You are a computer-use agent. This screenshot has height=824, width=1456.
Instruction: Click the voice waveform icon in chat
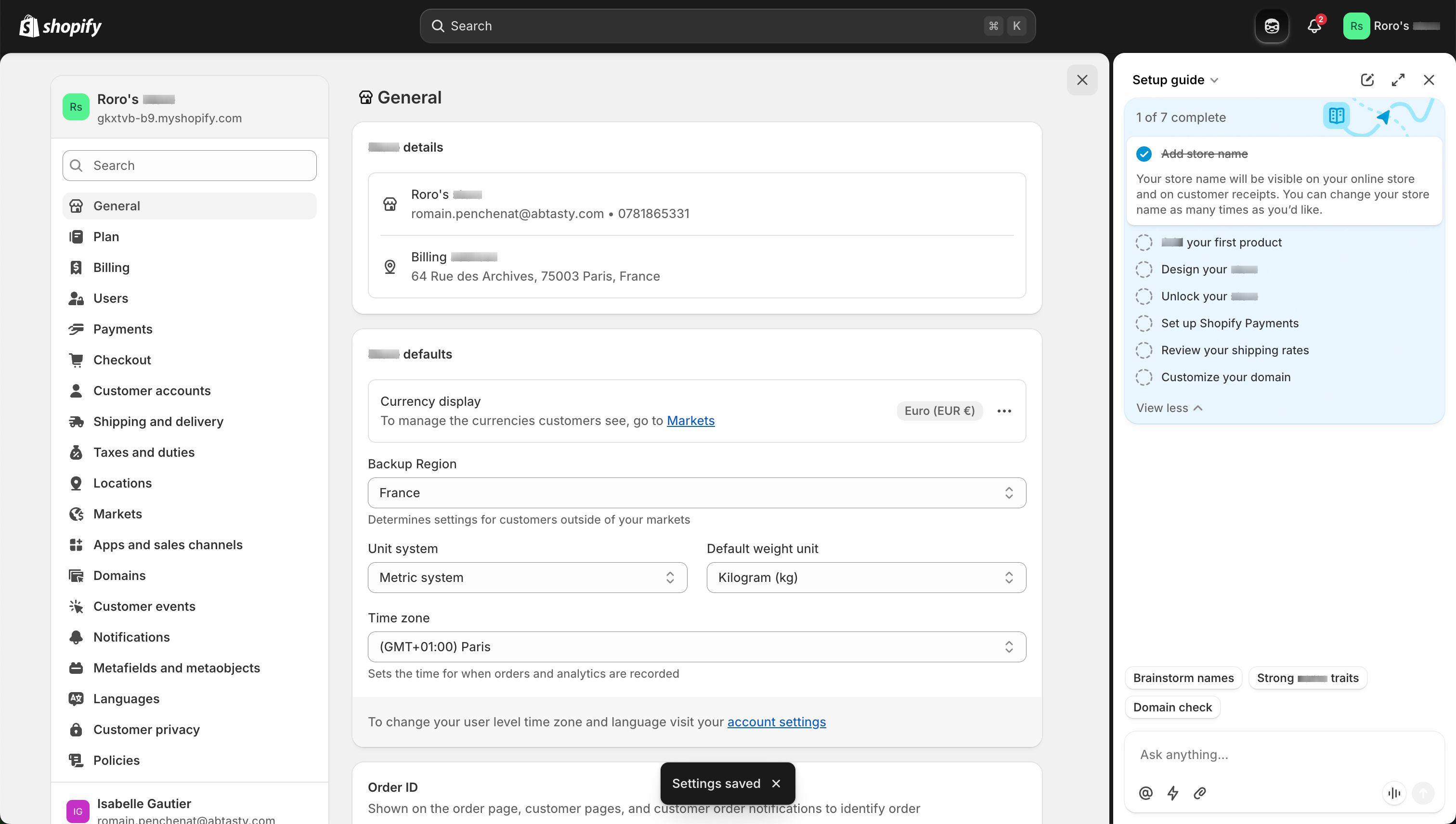coord(1394,792)
